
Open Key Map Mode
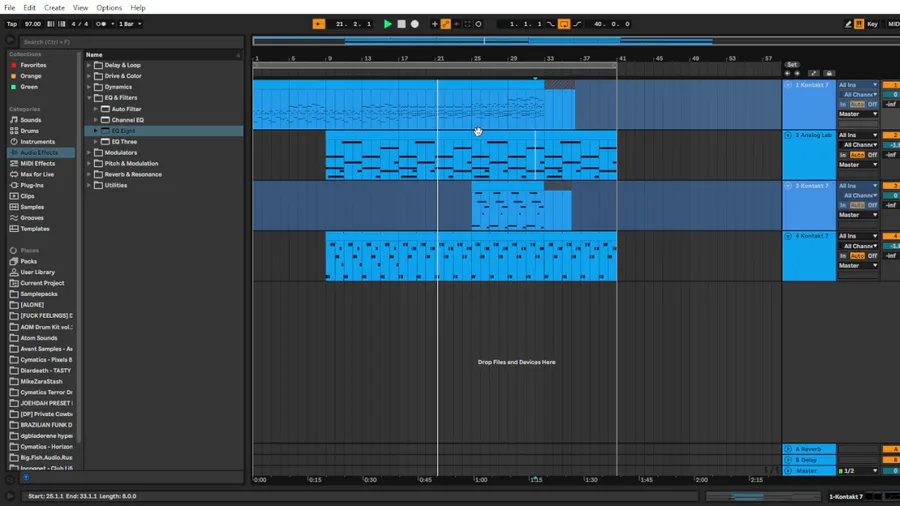pos(872,24)
